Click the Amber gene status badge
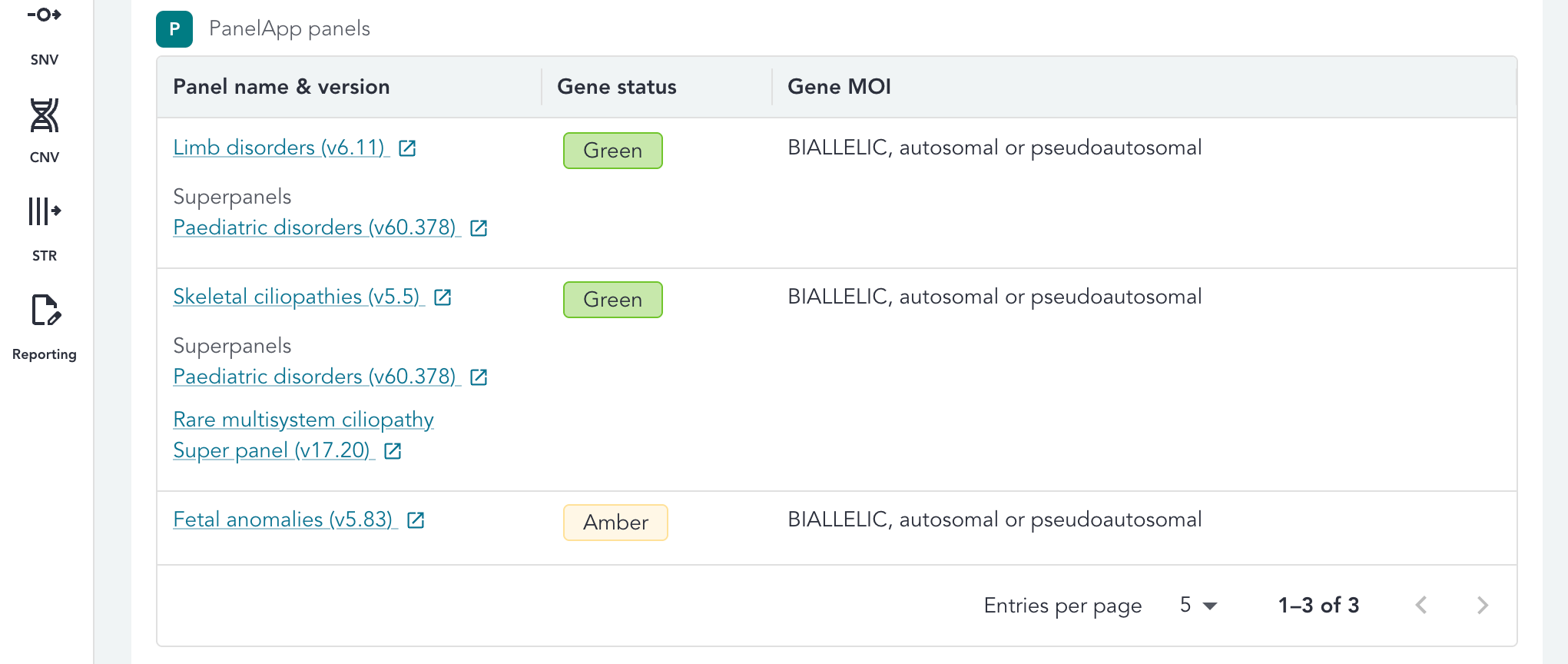 point(615,523)
